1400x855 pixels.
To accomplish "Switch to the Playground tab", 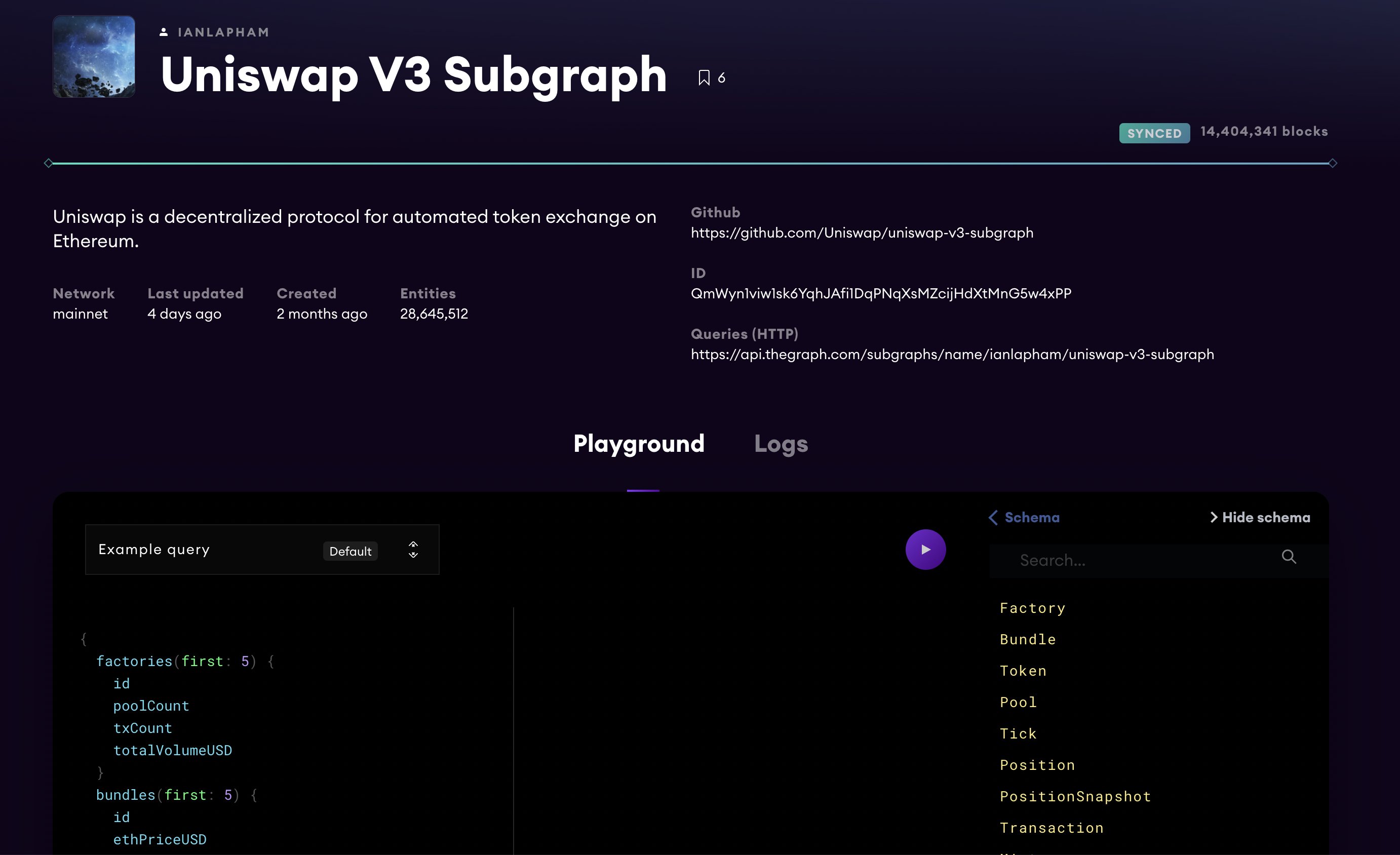I will click(x=639, y=444).
